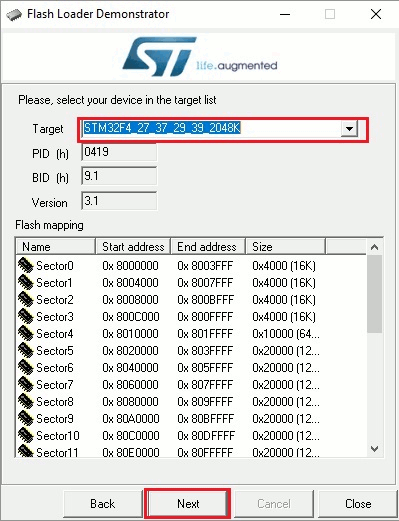Proceed with the Next button

[188, 504]
